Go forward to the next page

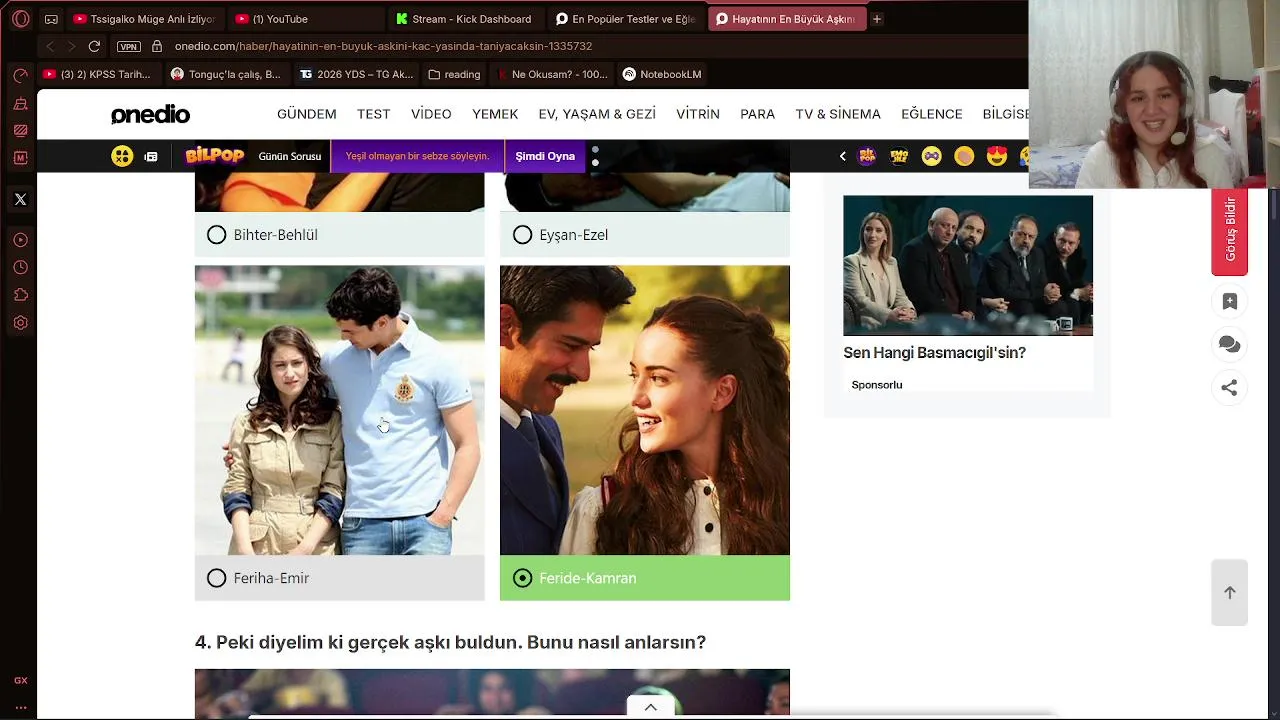click(x=71, y=46)
